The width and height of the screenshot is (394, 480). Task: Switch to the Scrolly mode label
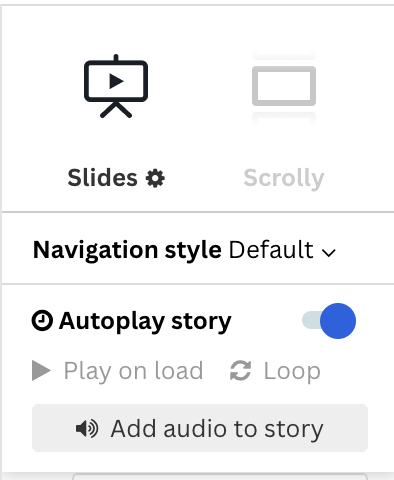(x=284, y=179)
